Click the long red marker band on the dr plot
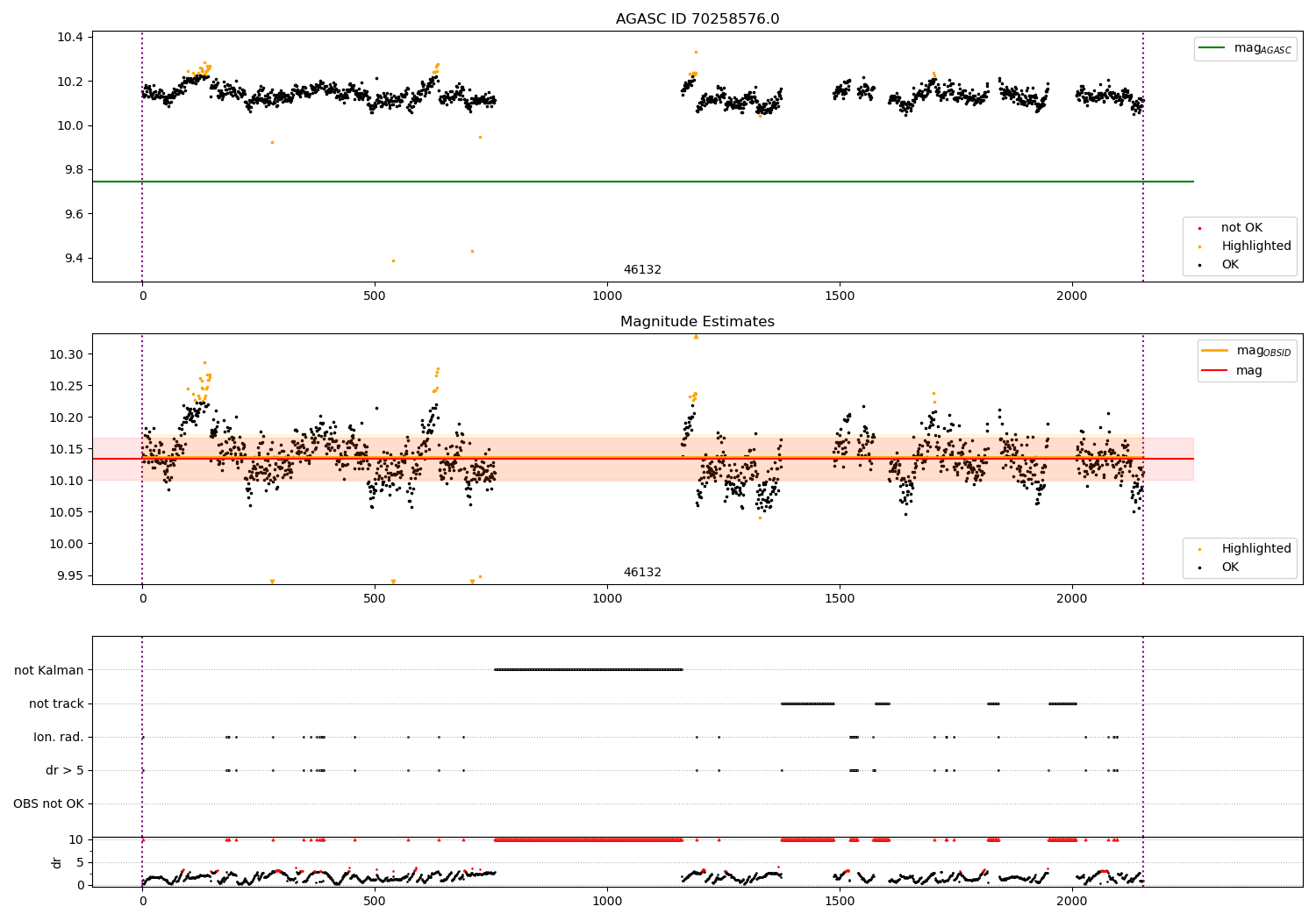The width and height of the screenshot is (1316, 921). point(589,840)
